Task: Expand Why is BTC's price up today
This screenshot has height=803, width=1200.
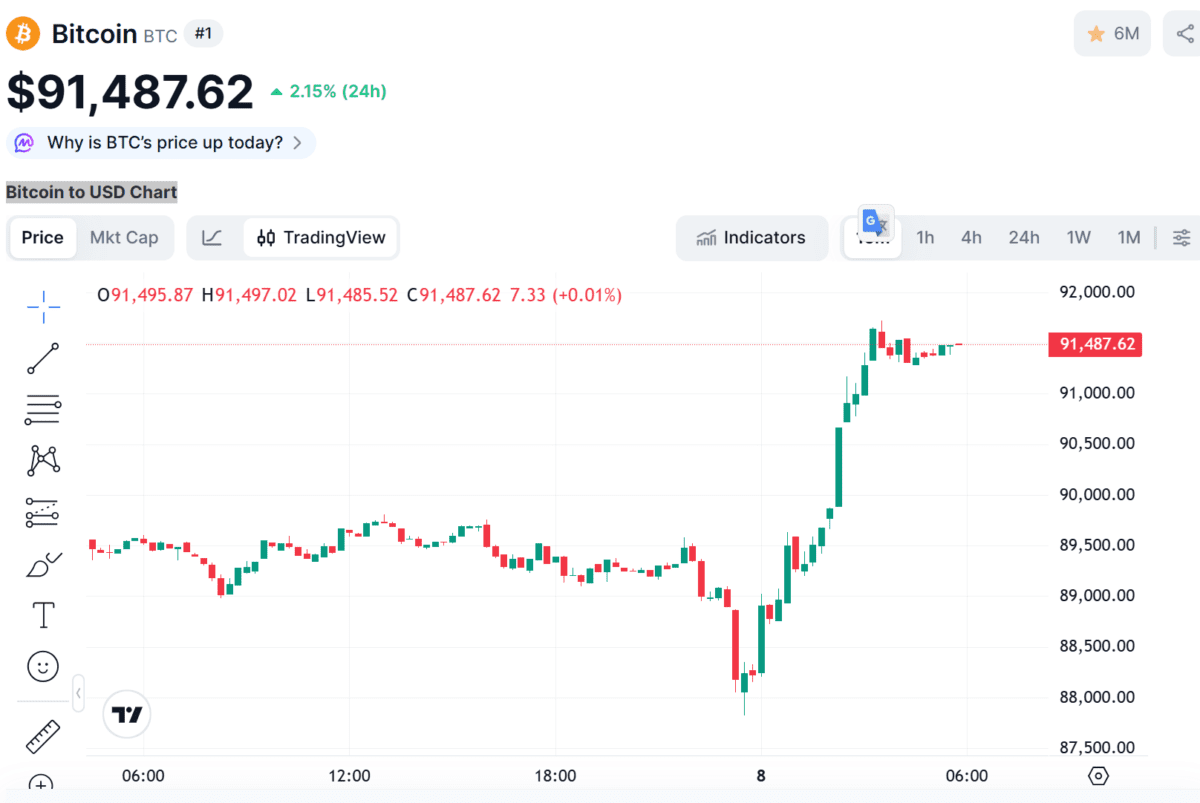Action: click(161, 143)
